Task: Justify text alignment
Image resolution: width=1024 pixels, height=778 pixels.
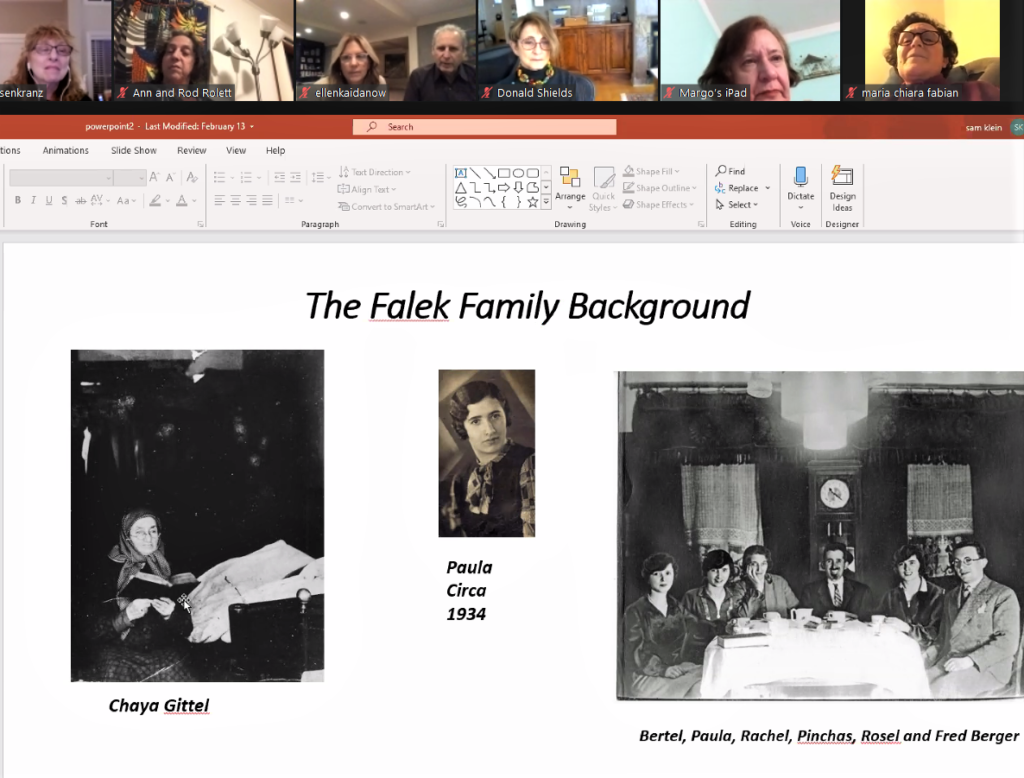Action: [267, 201]
